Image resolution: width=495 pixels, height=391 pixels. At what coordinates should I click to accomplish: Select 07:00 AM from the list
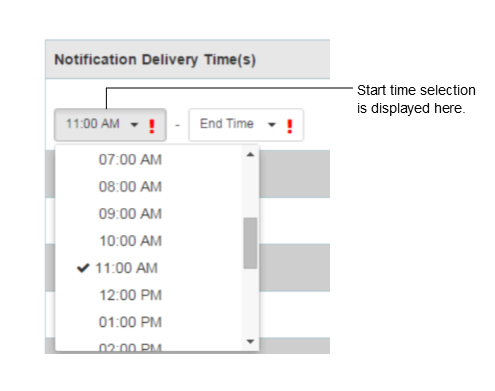[x=149, y=160]
